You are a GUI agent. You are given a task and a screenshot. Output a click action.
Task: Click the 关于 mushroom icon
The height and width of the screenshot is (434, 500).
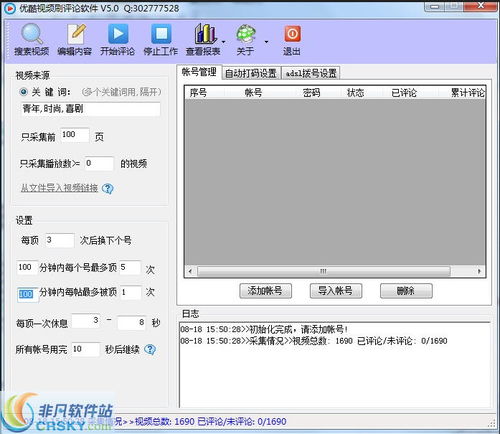246,34
